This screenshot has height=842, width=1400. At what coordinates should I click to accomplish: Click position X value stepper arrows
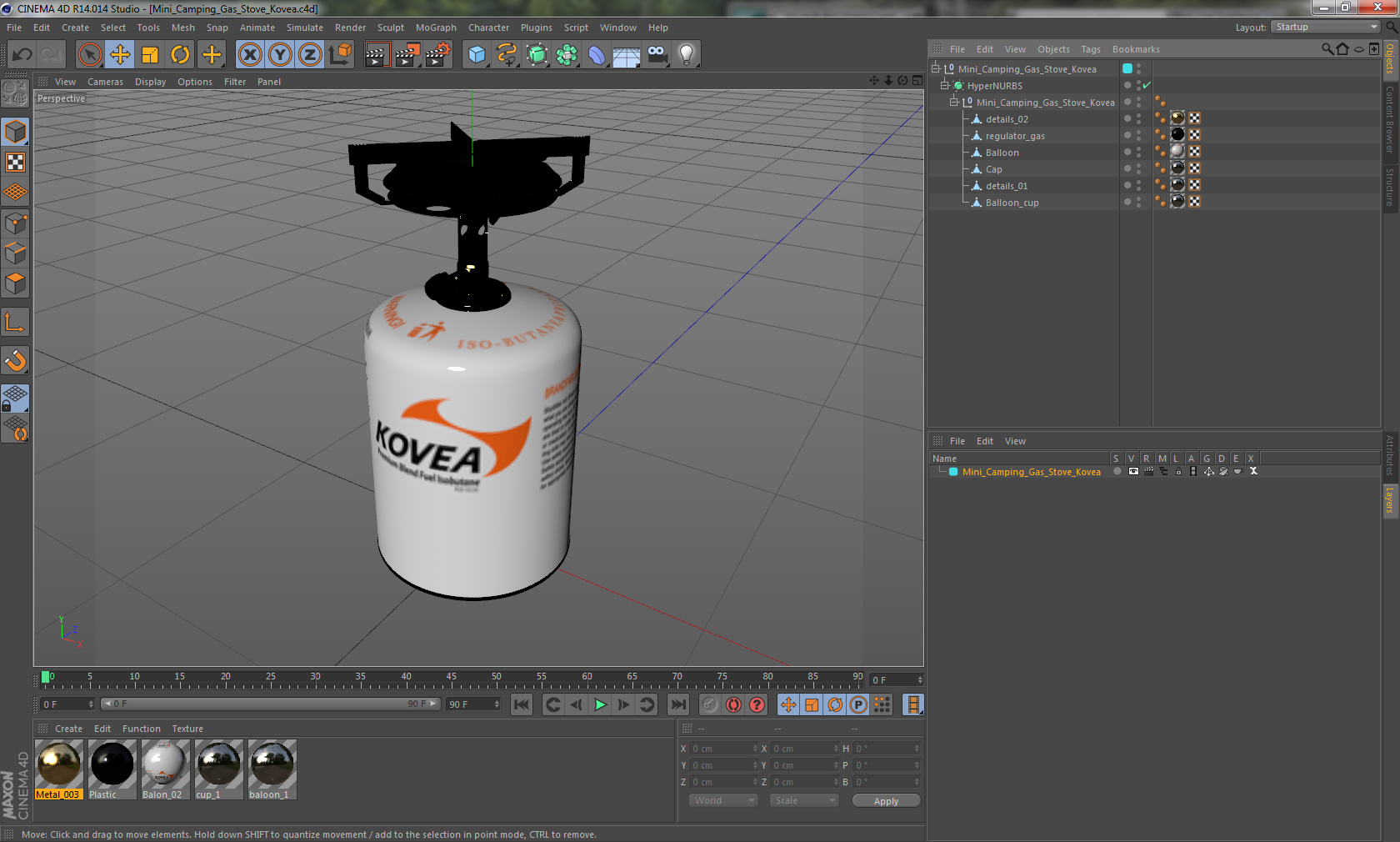pos(755,749)
